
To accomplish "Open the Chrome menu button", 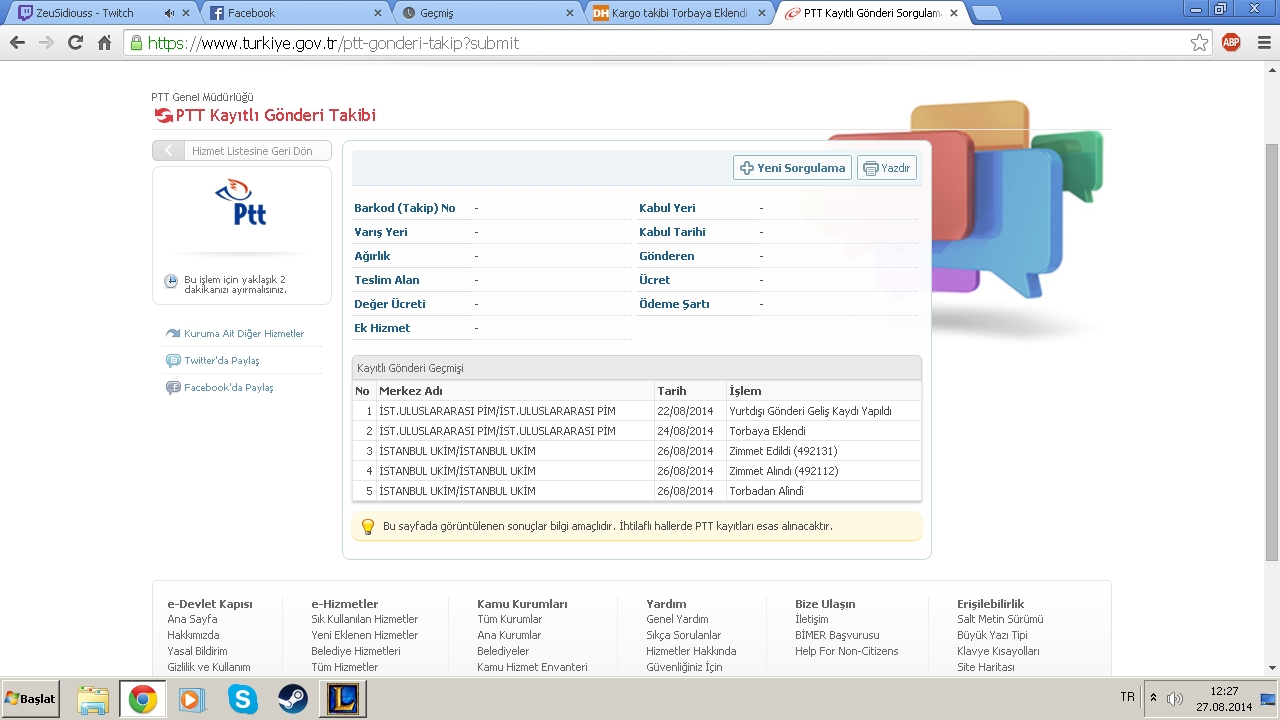I will pos(1262,43).
